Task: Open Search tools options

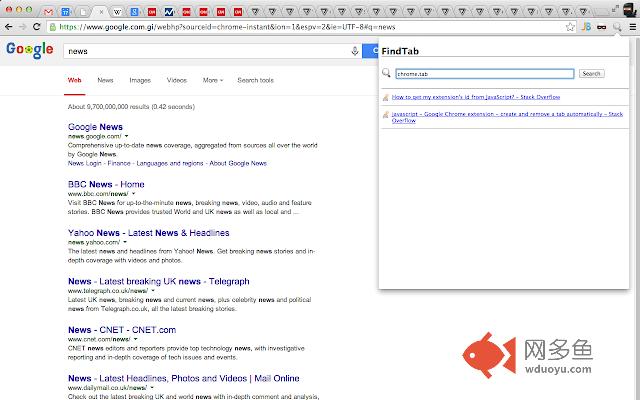Action: tap(255, 80)
